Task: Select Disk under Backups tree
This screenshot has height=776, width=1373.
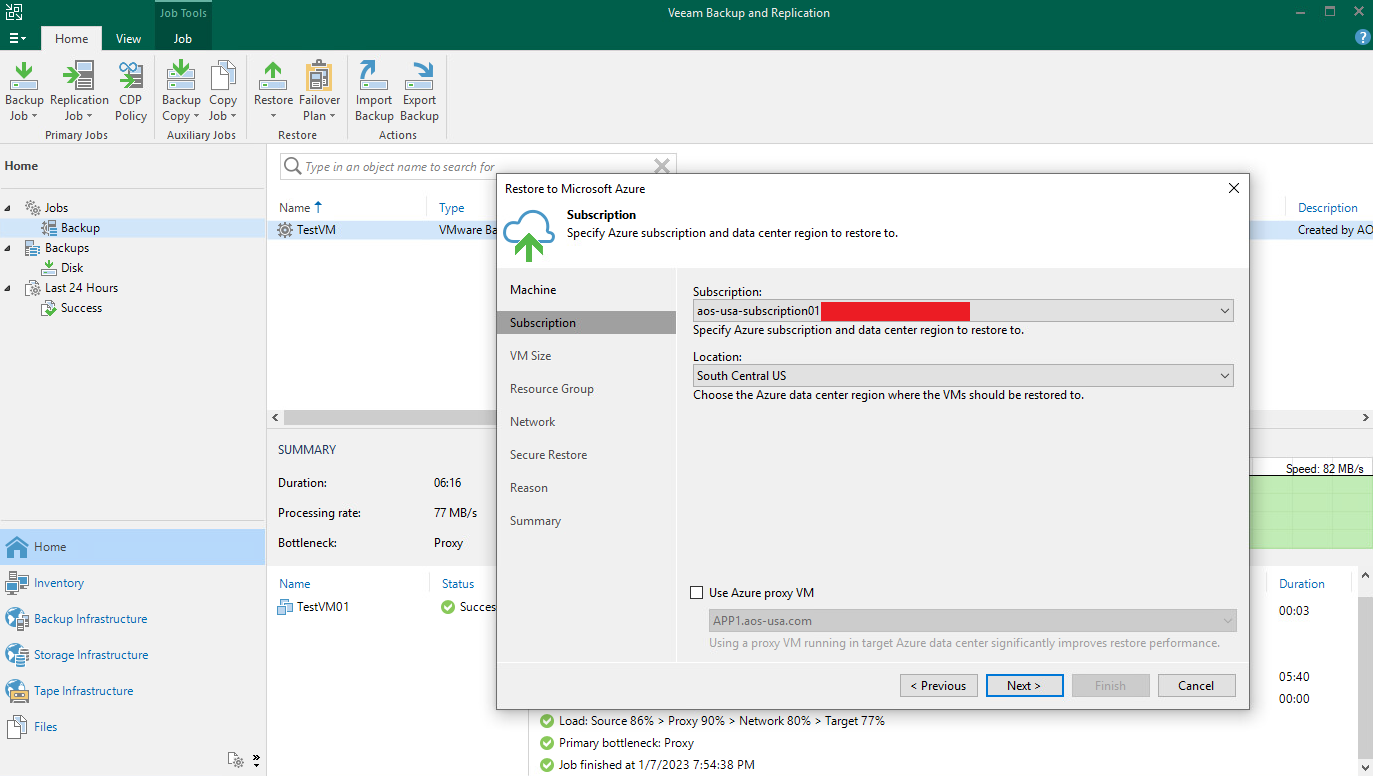Action: 72,268
